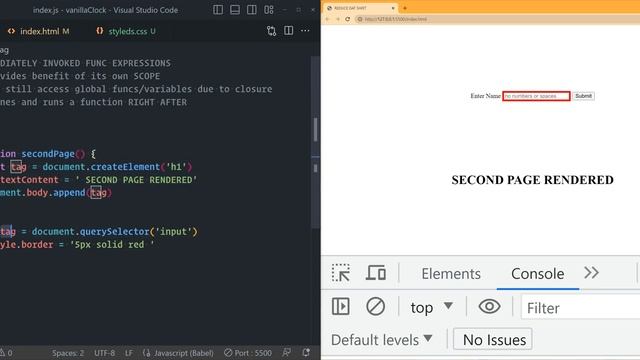Toggle VS Code primary side bar layout icon
640x360 pixels.
[218, 10]
